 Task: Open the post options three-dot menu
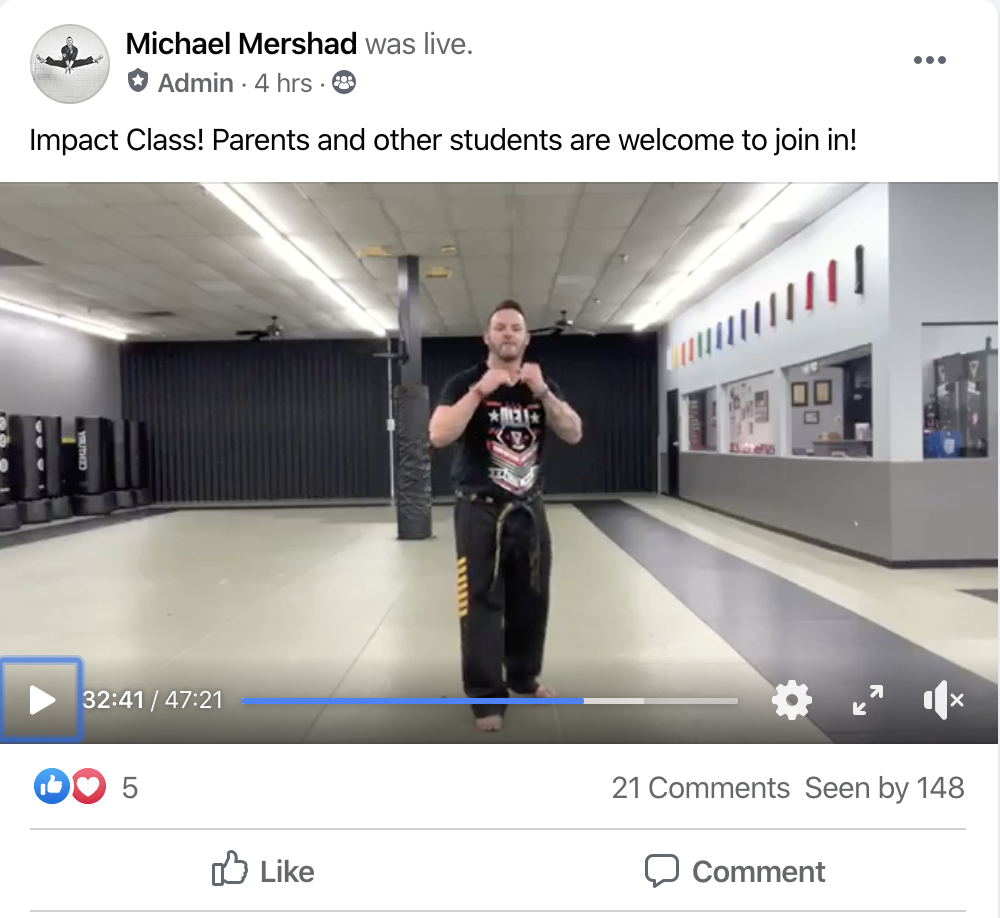pos(929,61)
